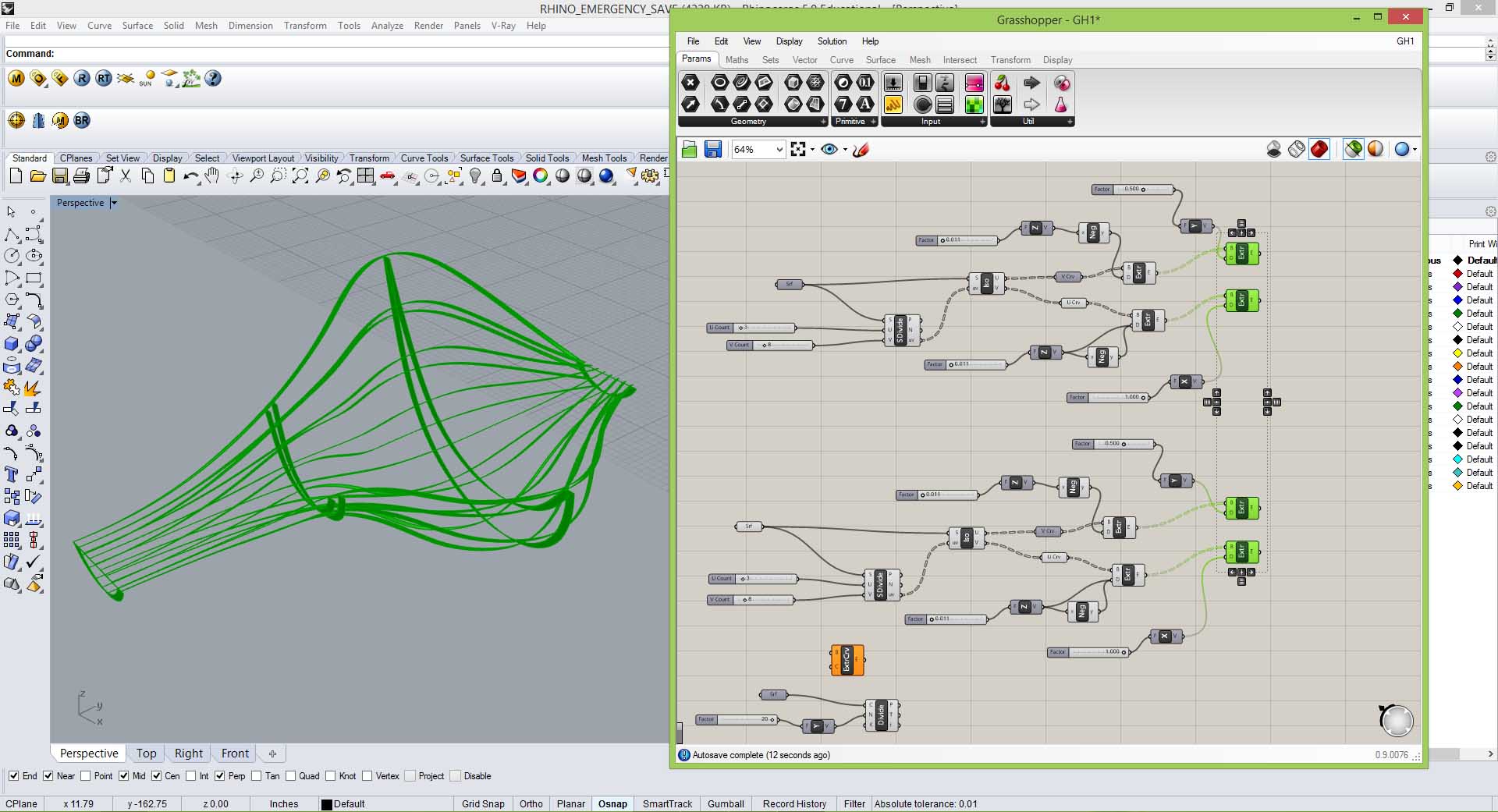Toggle the Knot osnap checkbox
1498x812 pixels.
click(x=331, y=776)
